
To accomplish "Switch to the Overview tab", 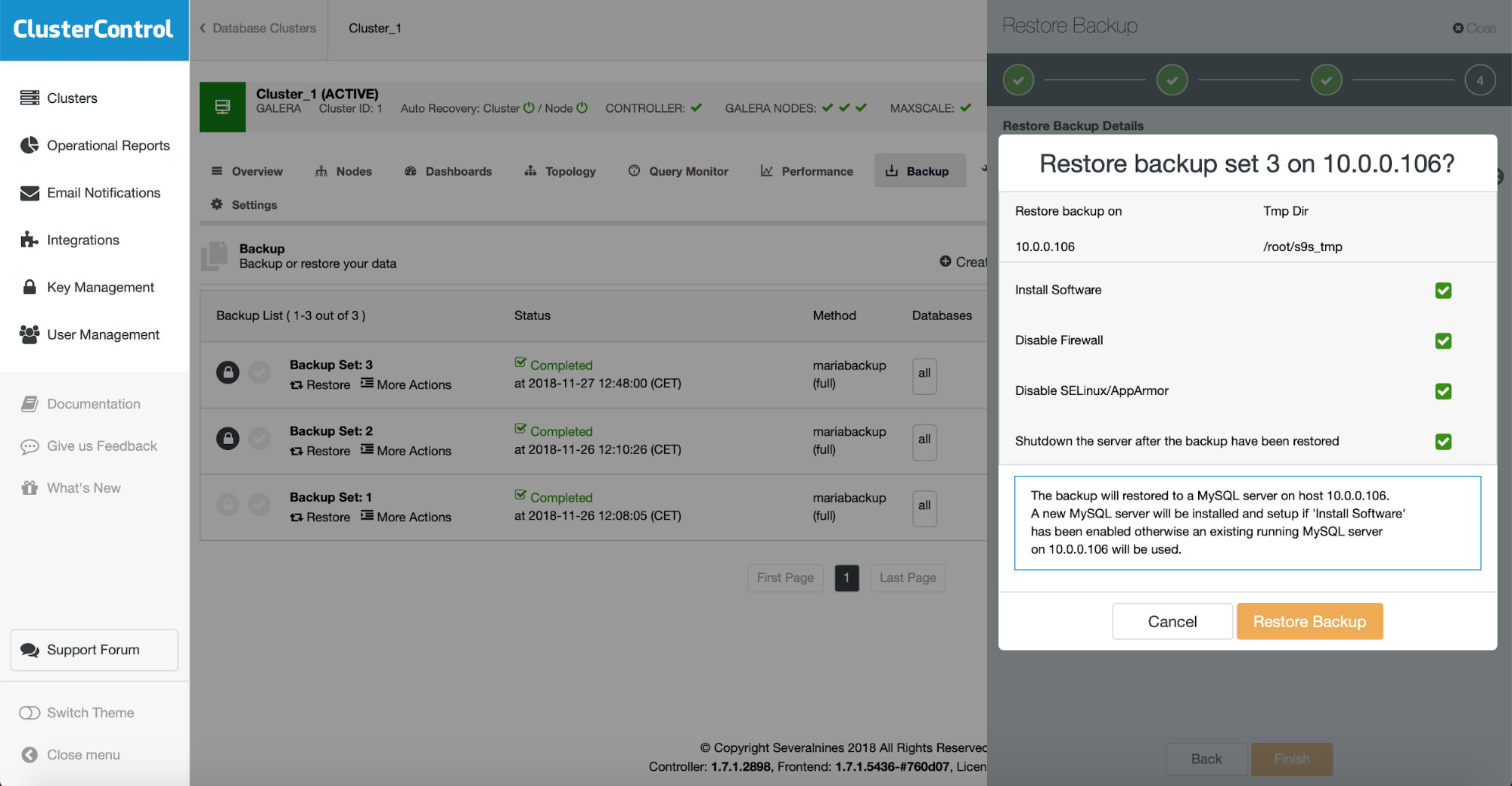I will (x=247, y=171).
